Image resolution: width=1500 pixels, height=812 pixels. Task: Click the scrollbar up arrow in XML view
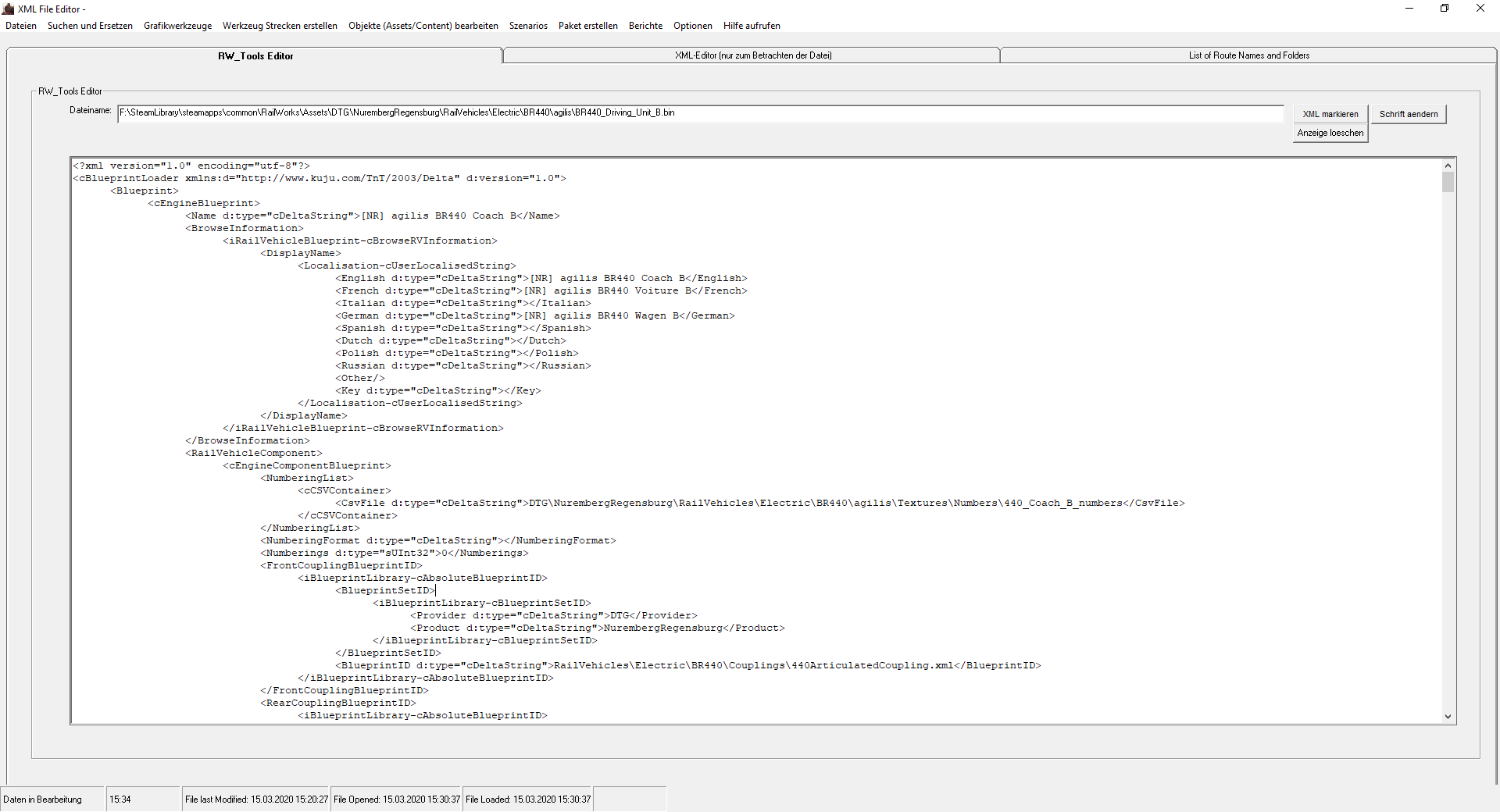tap(1448, 166)
